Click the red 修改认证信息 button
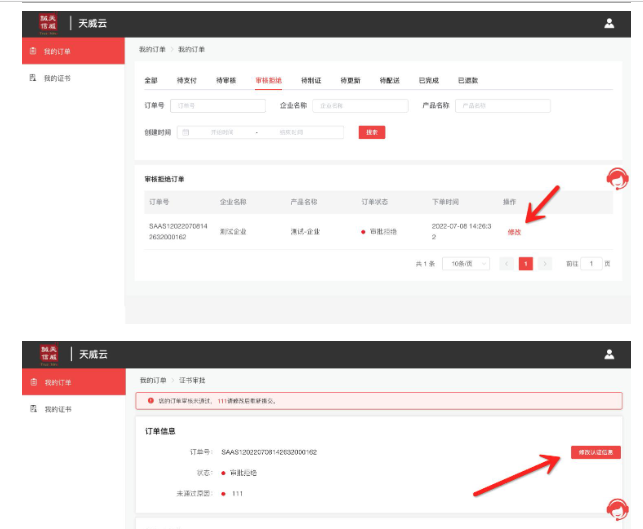 pyautogui.click(x=594, y=452)
